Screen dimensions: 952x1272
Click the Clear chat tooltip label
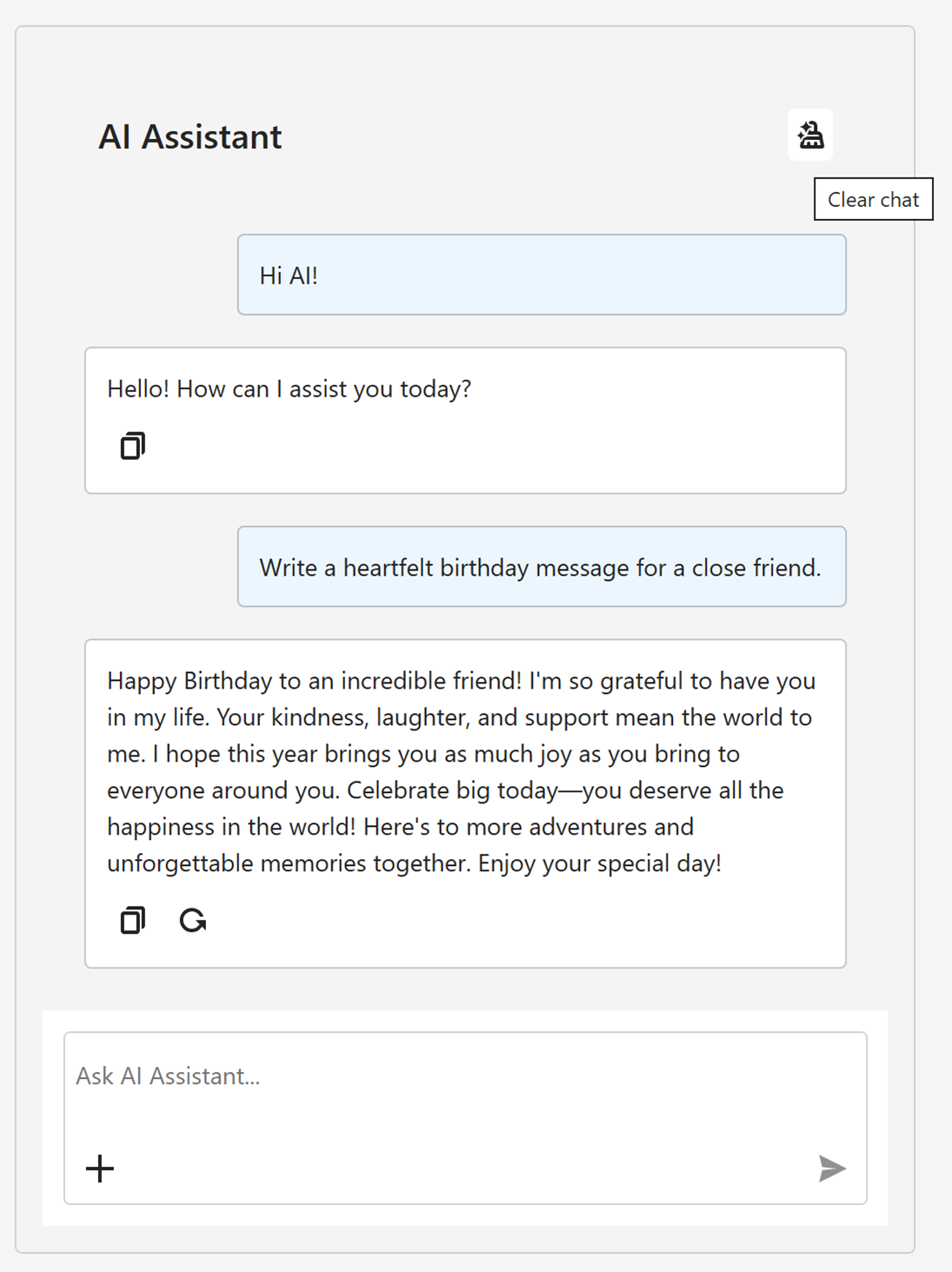[873, 199]
